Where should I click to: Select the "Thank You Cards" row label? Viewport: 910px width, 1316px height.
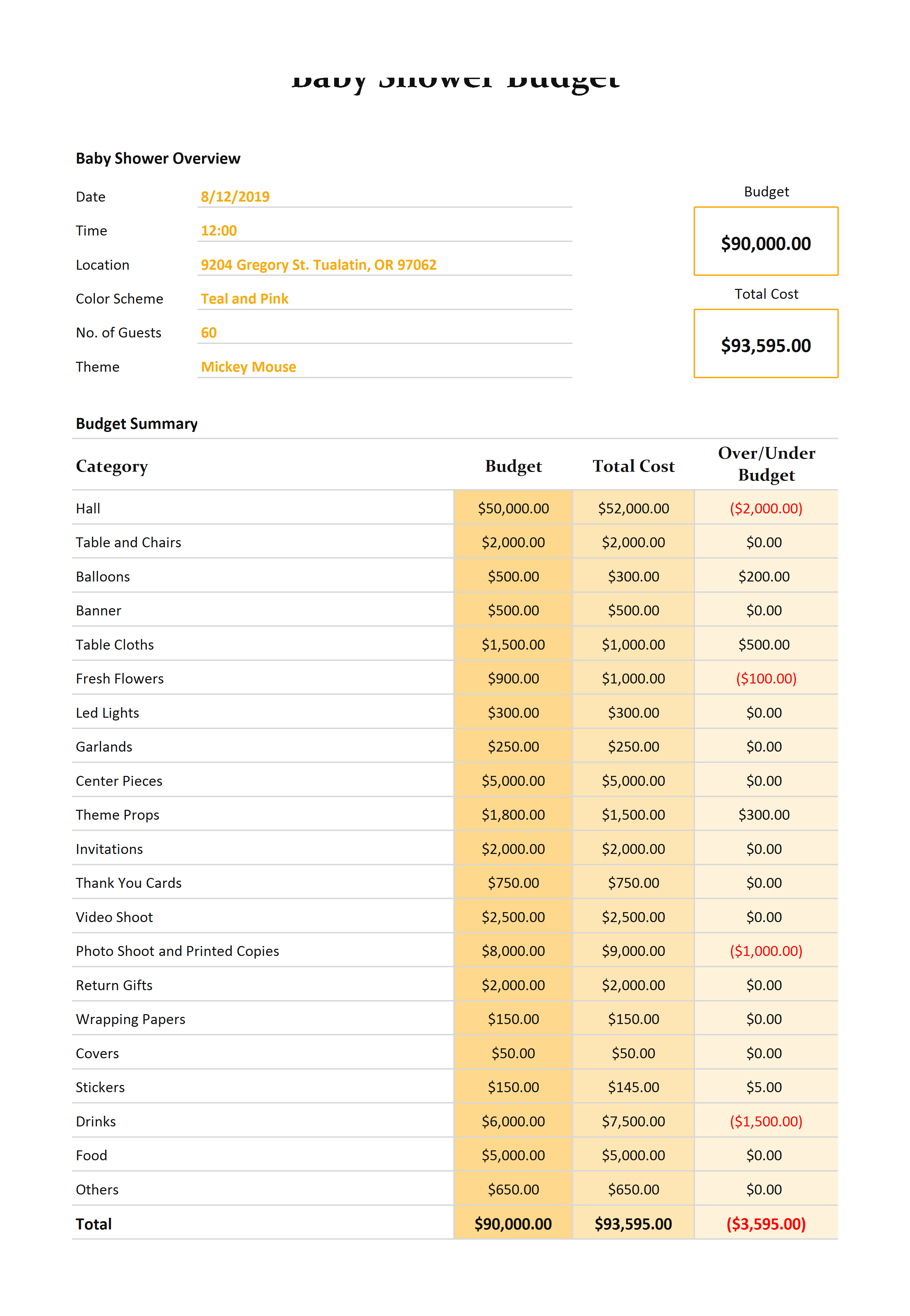128,883
